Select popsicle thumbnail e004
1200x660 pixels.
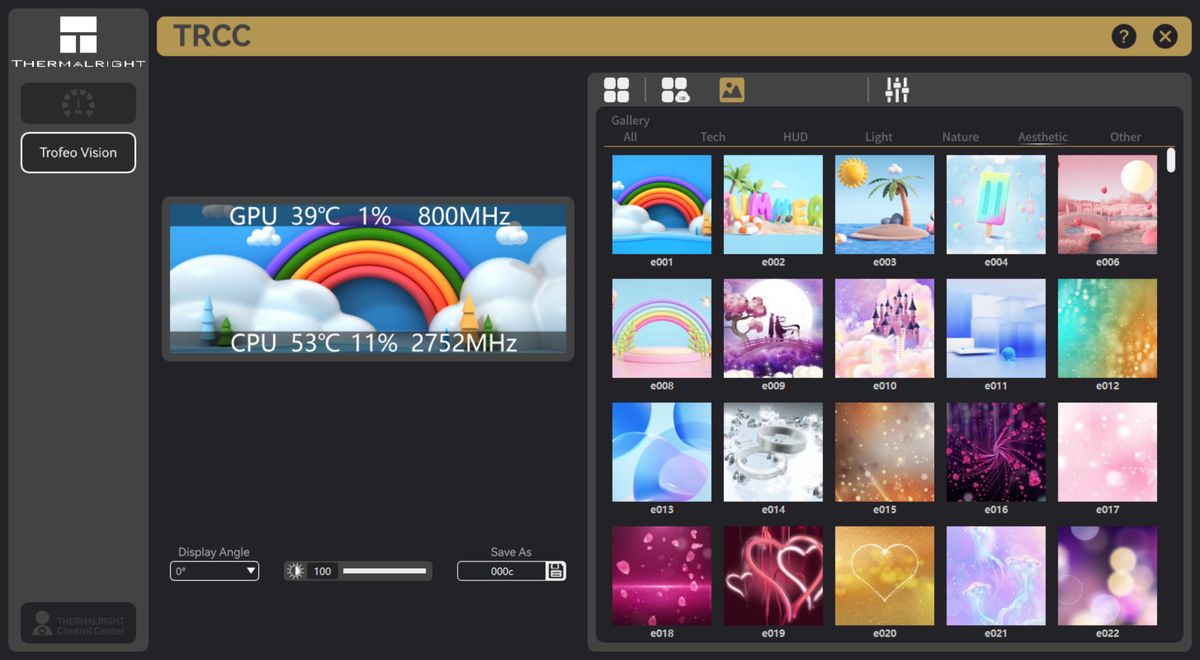(x=996, y=204)
